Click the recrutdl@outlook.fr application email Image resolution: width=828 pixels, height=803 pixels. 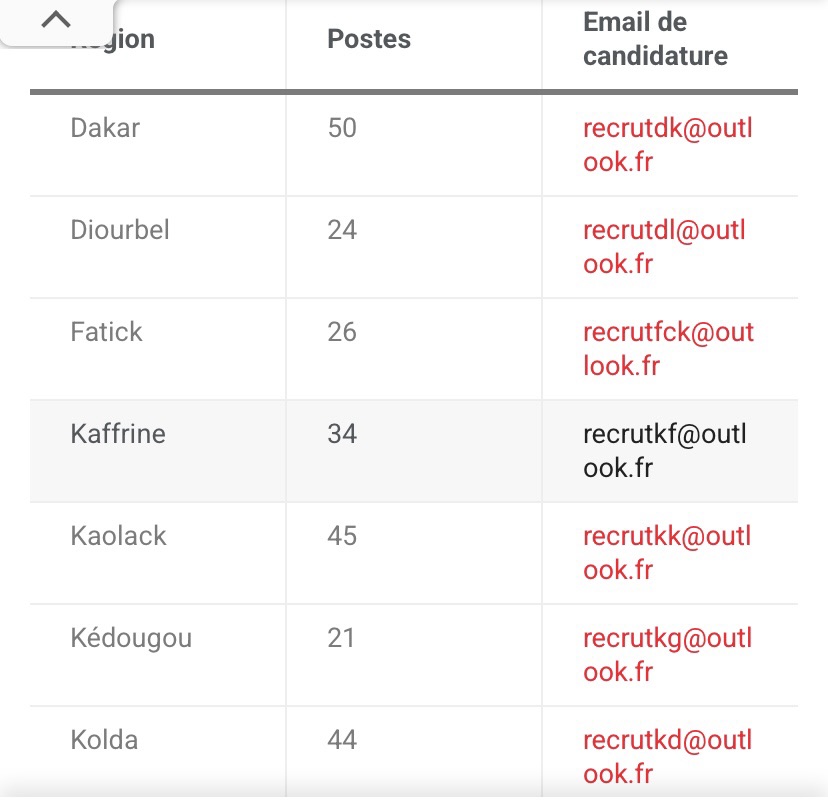(x=664, y=247)
